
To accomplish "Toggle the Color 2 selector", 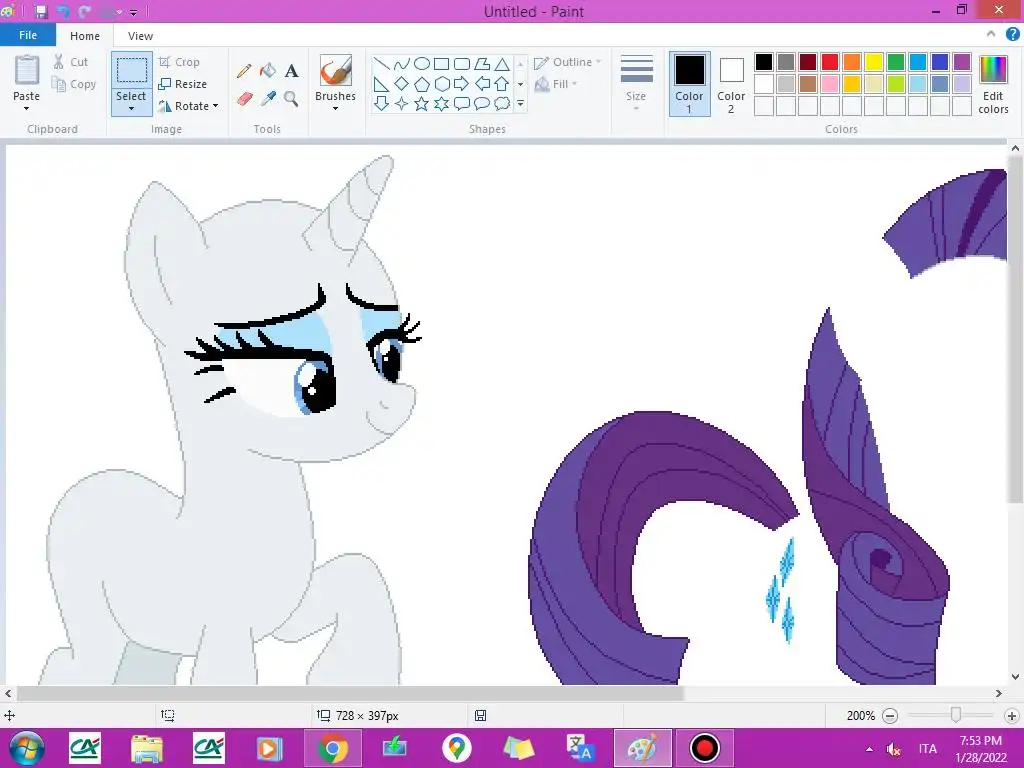I will tap(731, 84).
